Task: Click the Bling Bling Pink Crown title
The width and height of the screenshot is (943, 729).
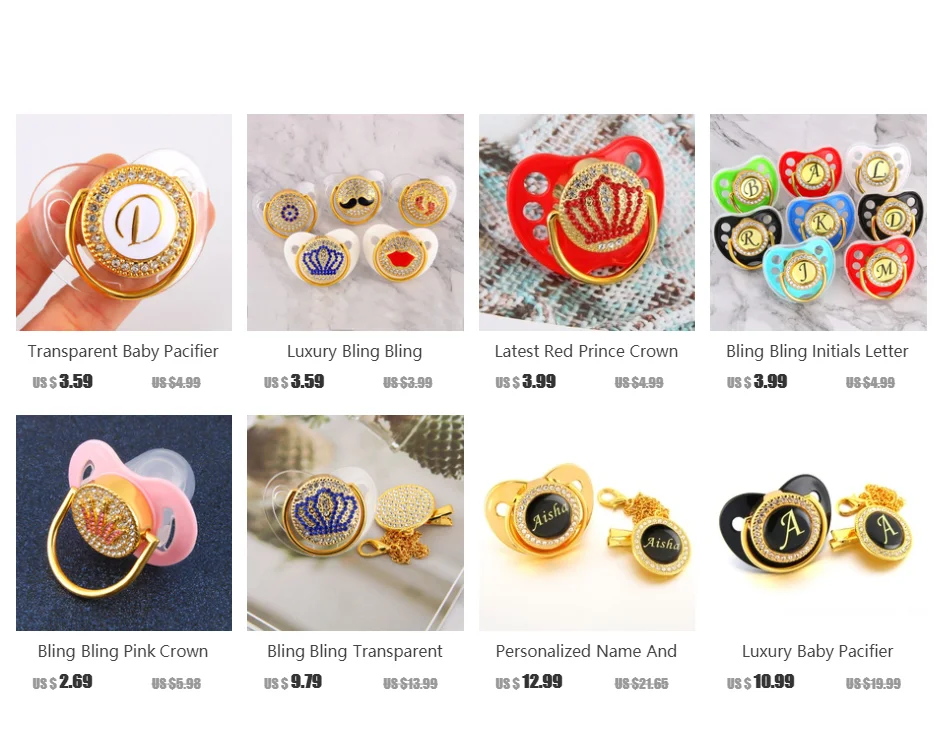Action: 123,651
